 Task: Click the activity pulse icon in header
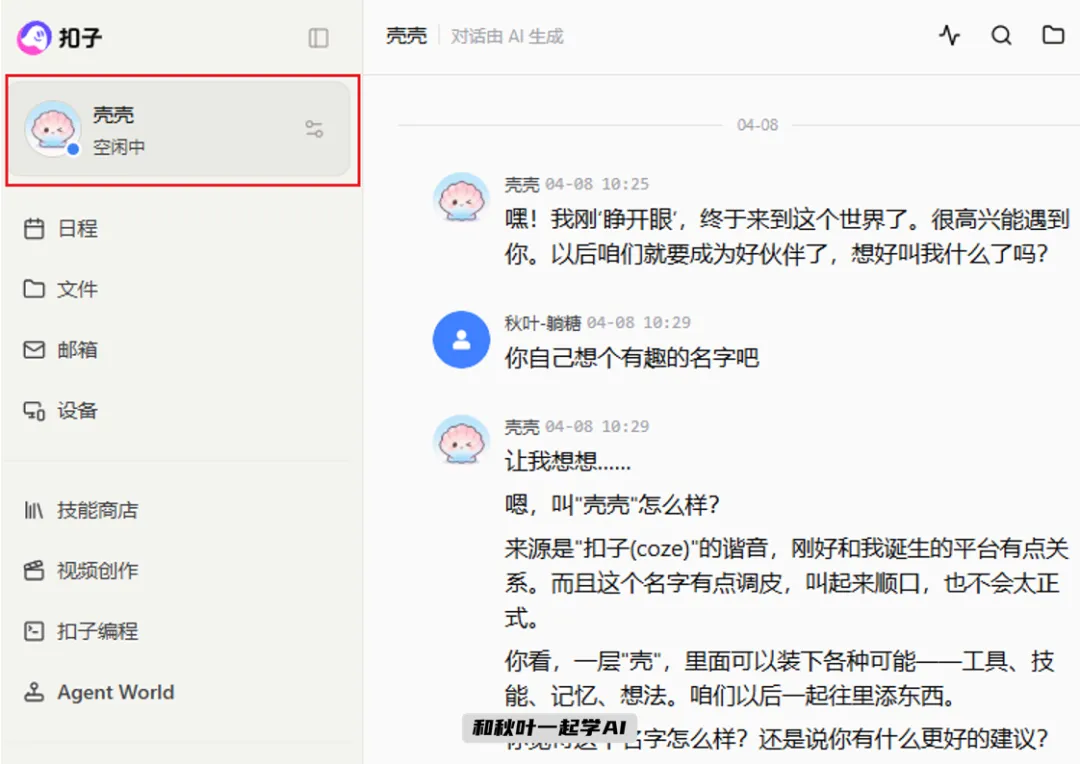pyautogui.click(x=949, y=35)
